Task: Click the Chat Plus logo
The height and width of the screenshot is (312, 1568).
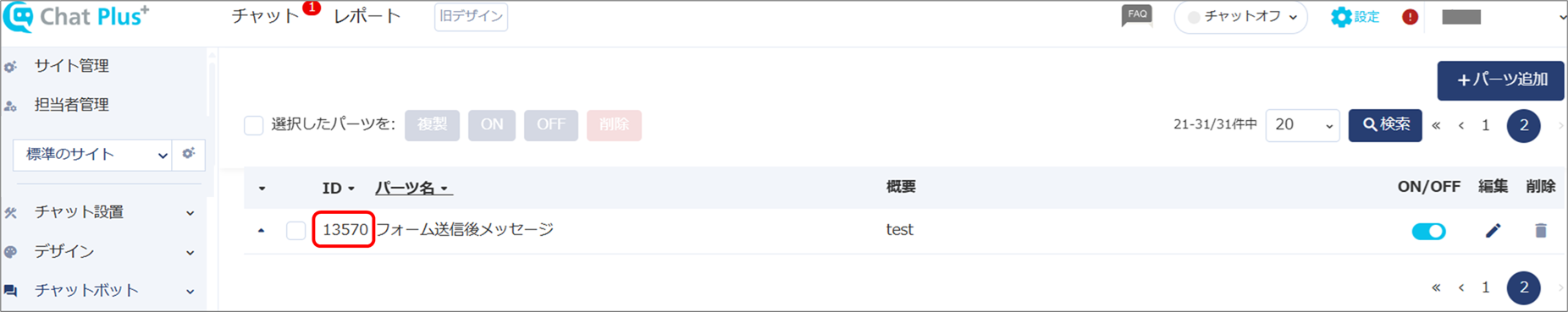Action: click(x=76, y=17)
